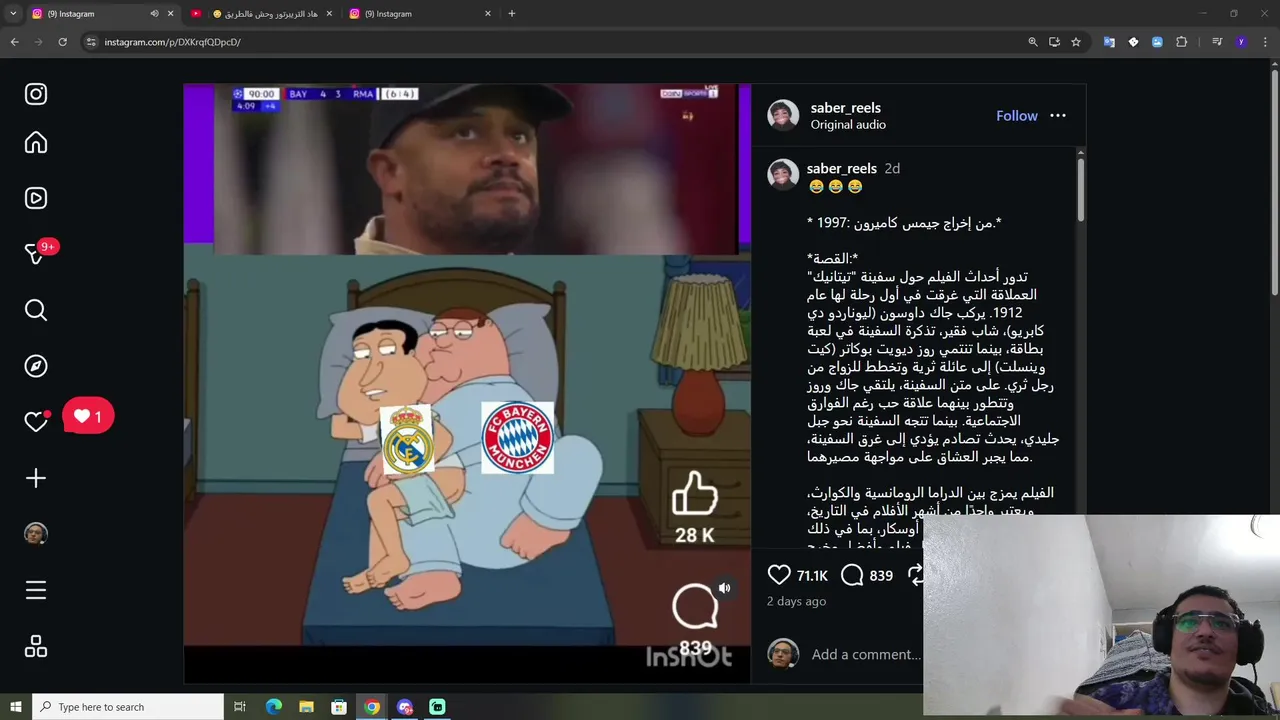Click saber_reels avatar in header
The image size is (1280, 720).
(x=783, y=115)
